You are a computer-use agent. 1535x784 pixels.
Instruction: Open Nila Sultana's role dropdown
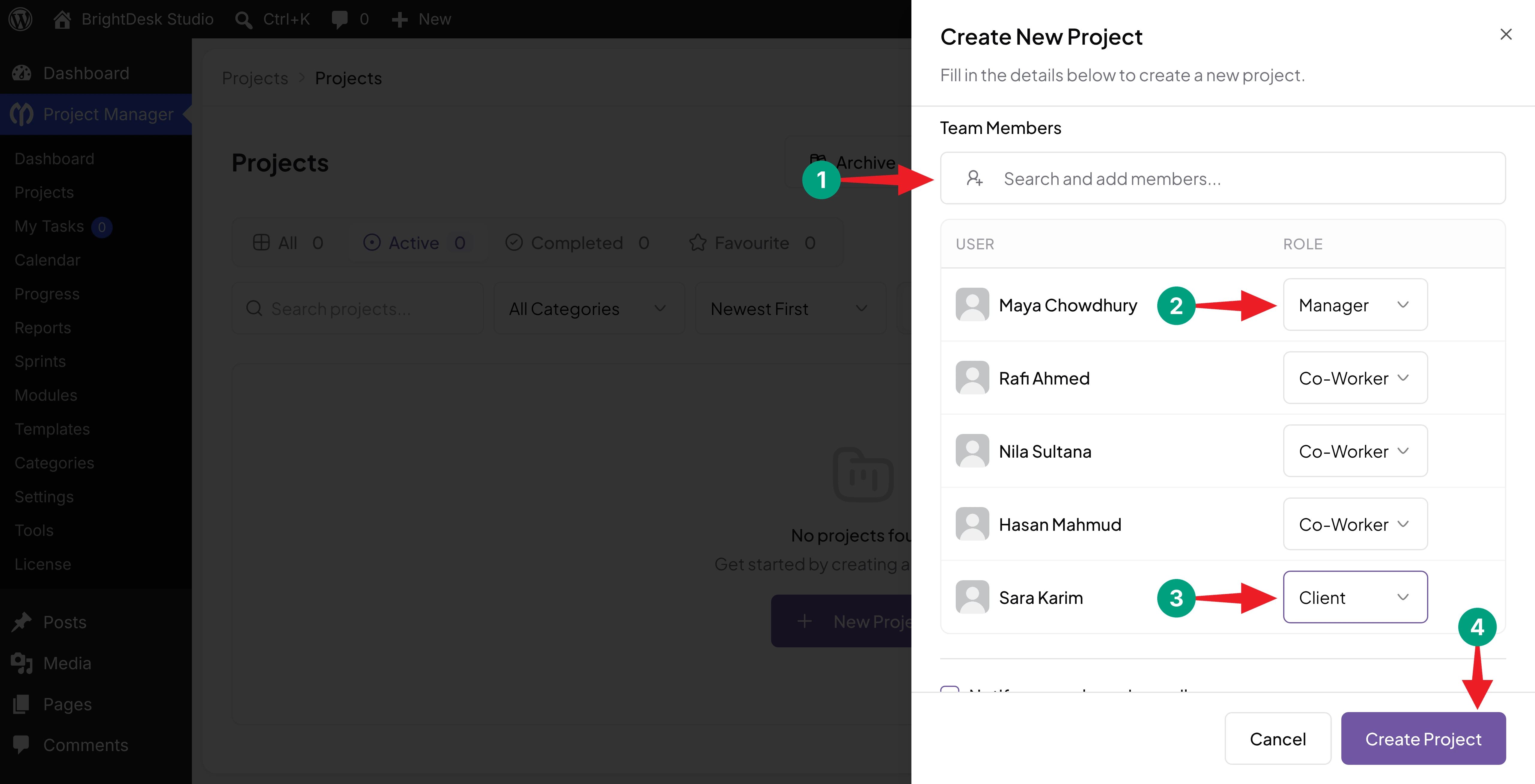pos(1355,451)
